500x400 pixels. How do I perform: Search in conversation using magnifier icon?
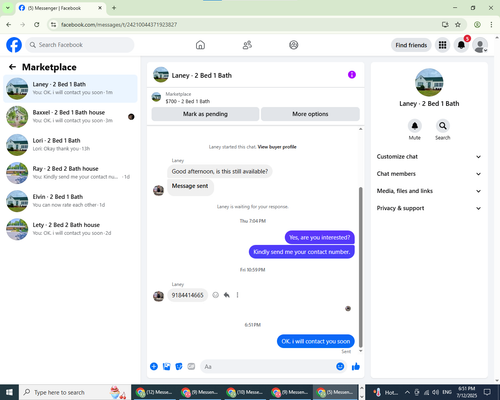tap(442, 126)
